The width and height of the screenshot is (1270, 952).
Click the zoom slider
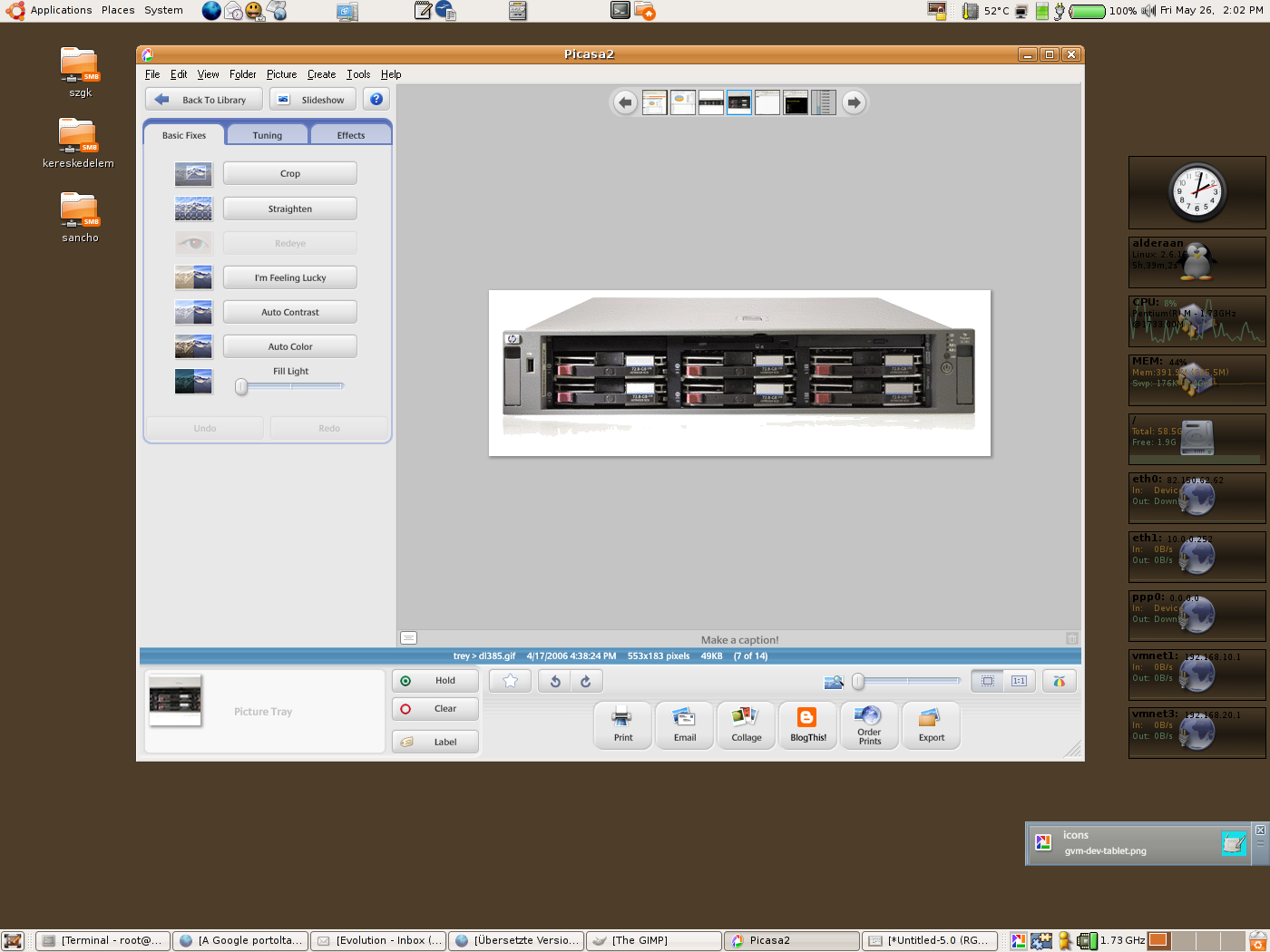[907, 681]
